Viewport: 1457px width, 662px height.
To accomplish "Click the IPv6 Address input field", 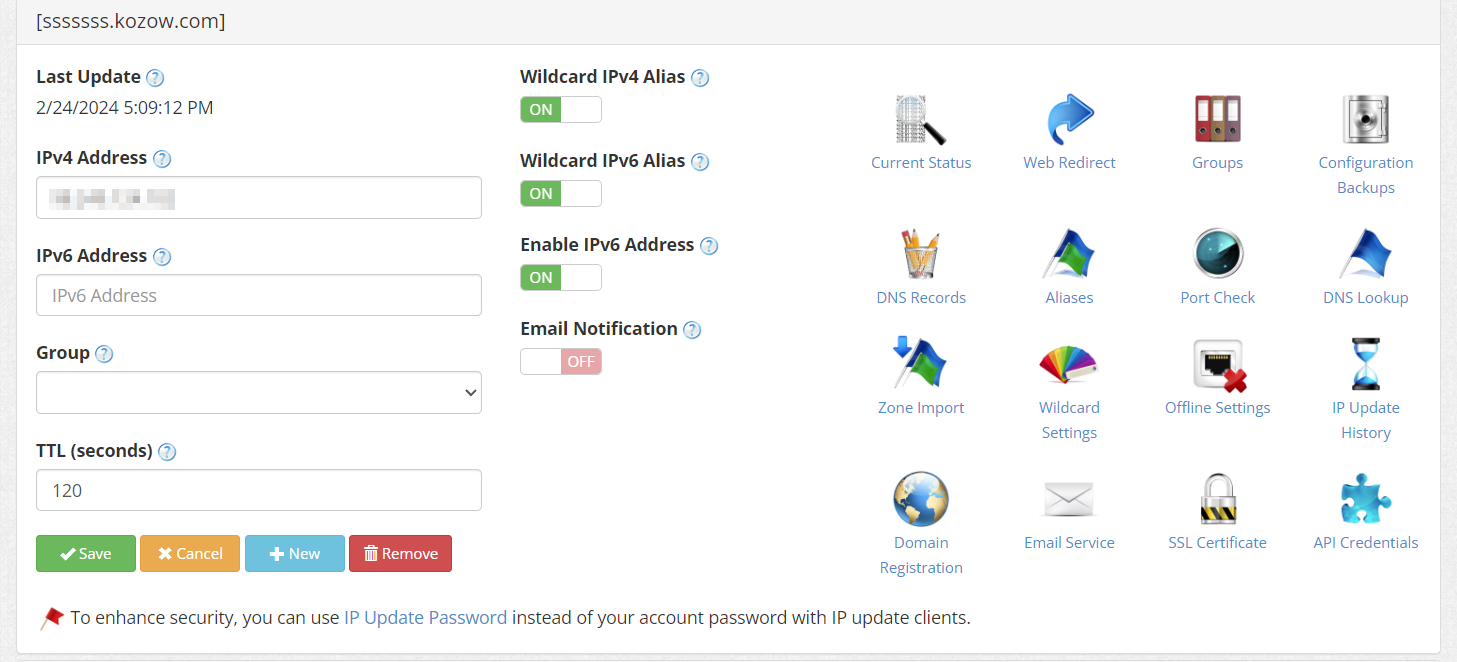I will coord(259,295).
